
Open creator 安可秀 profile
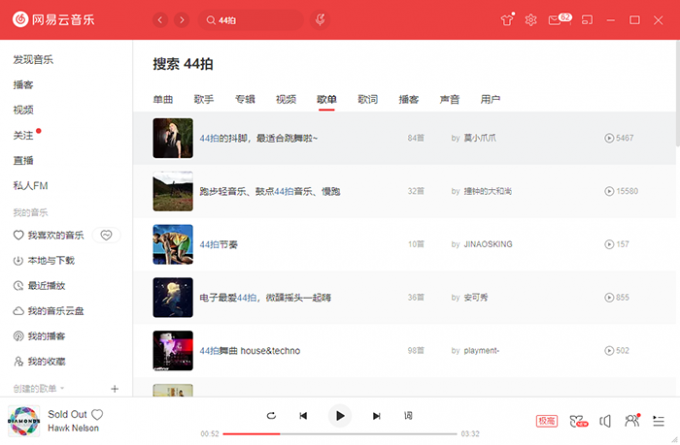click(476, 298)
